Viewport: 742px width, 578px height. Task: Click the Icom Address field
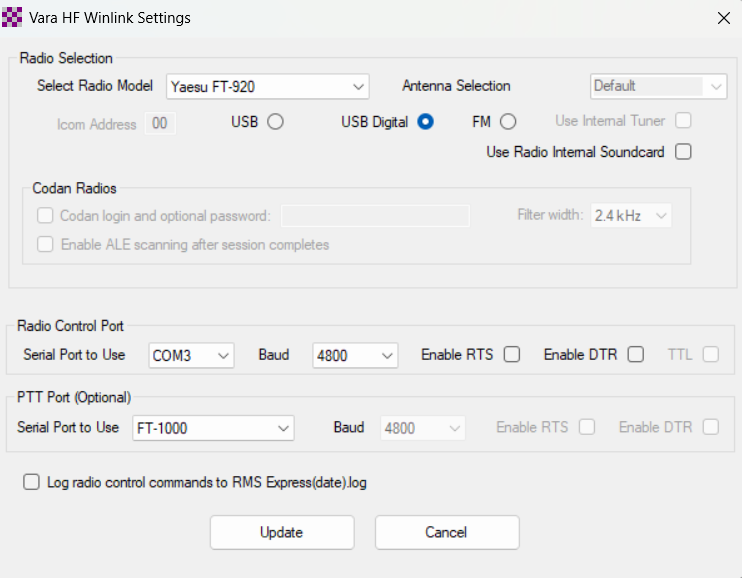(161, 123)
